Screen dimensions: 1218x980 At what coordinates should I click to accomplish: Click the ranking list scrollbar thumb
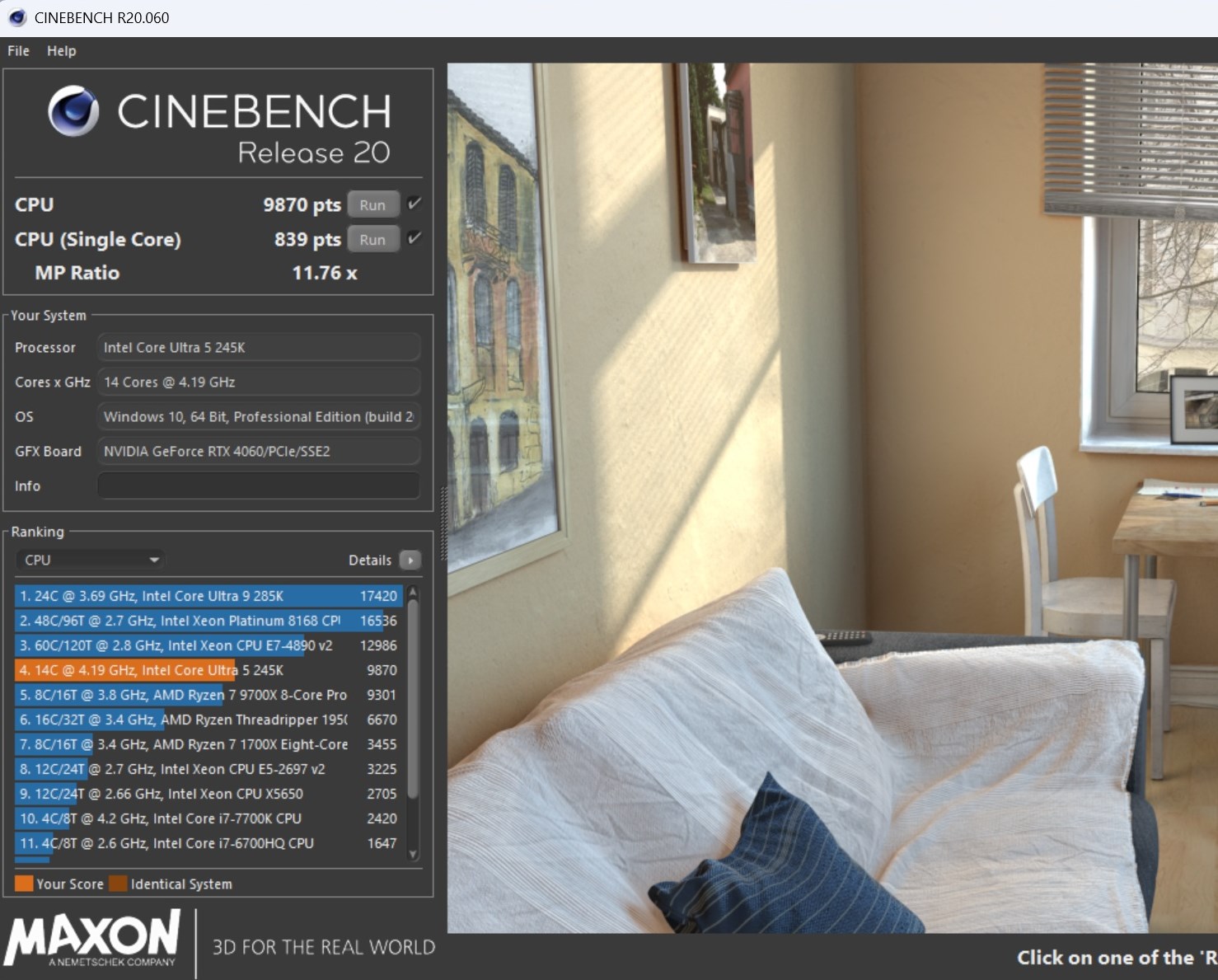[x=413, y=700]
